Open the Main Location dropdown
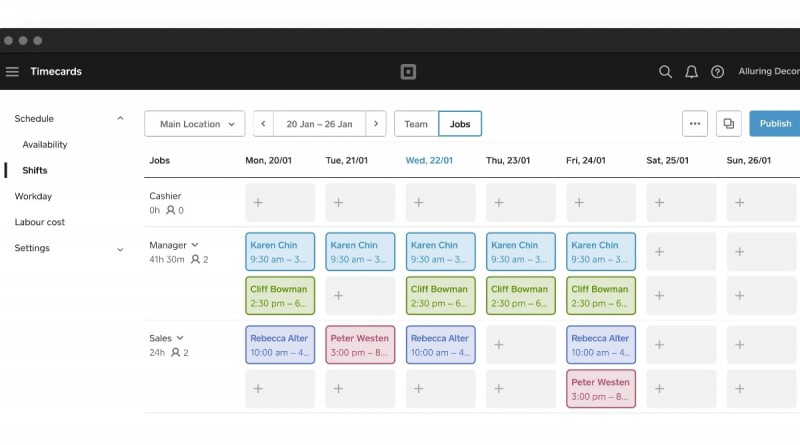 (x=195, y=124)
